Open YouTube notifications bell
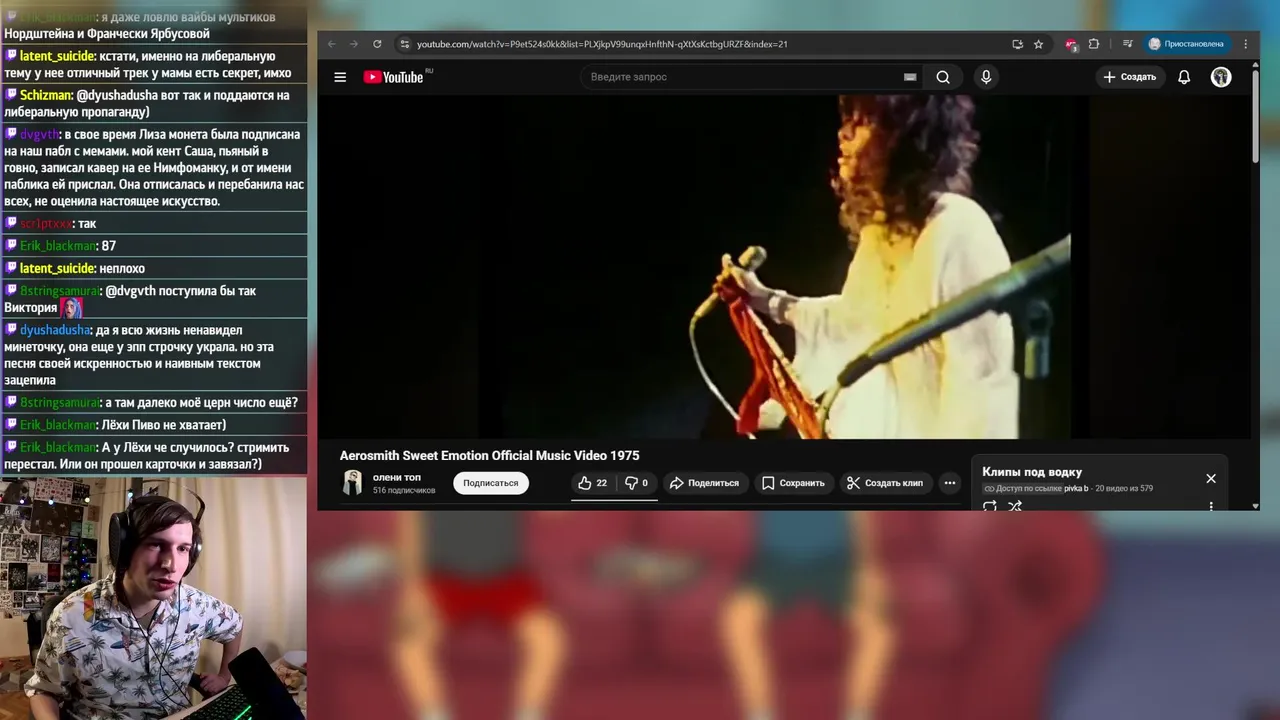The width and height of the screenshot is (1280, 720). point(1184,77)
